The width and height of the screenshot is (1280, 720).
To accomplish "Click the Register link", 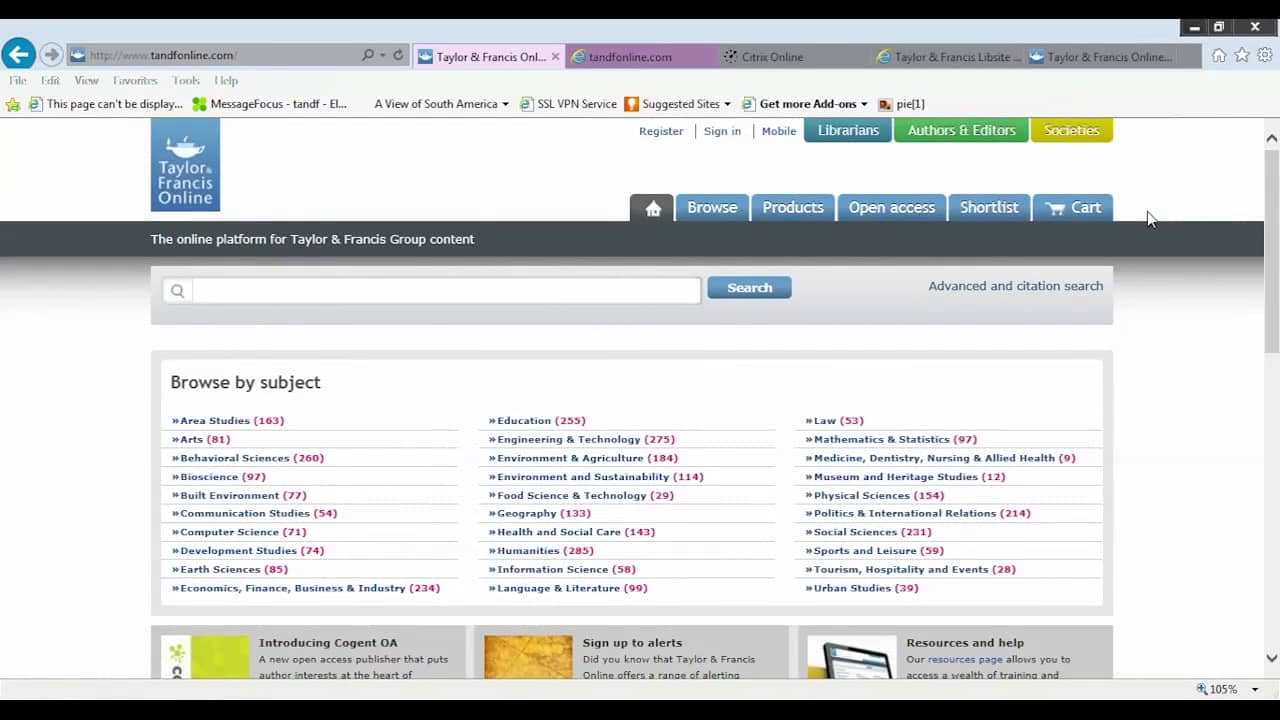I will point(661,131).
